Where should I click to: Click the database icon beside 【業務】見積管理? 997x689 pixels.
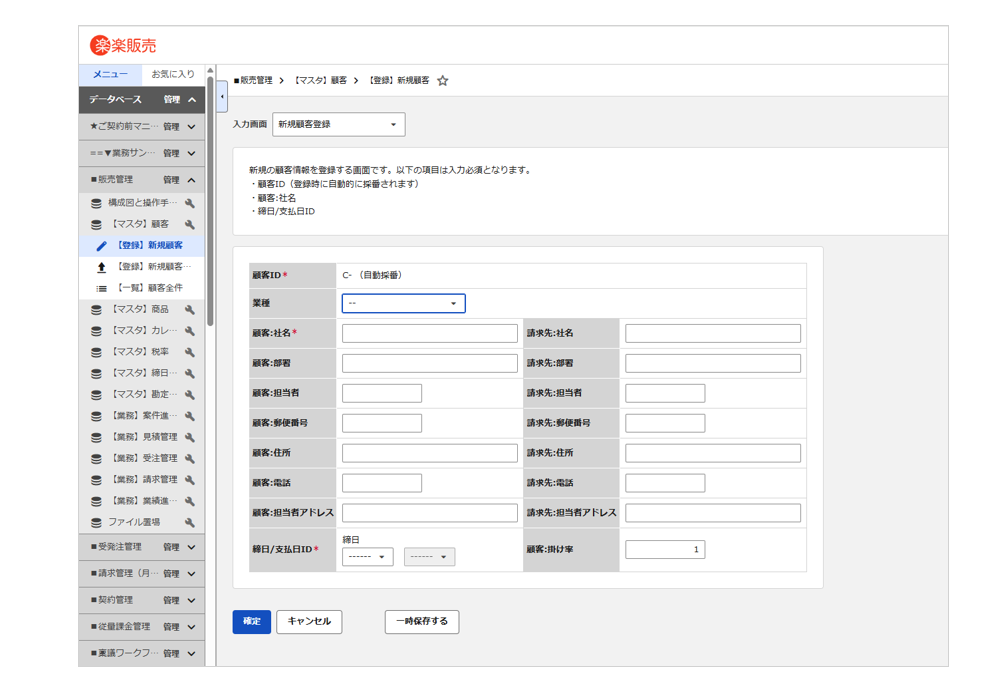point(97,438)
